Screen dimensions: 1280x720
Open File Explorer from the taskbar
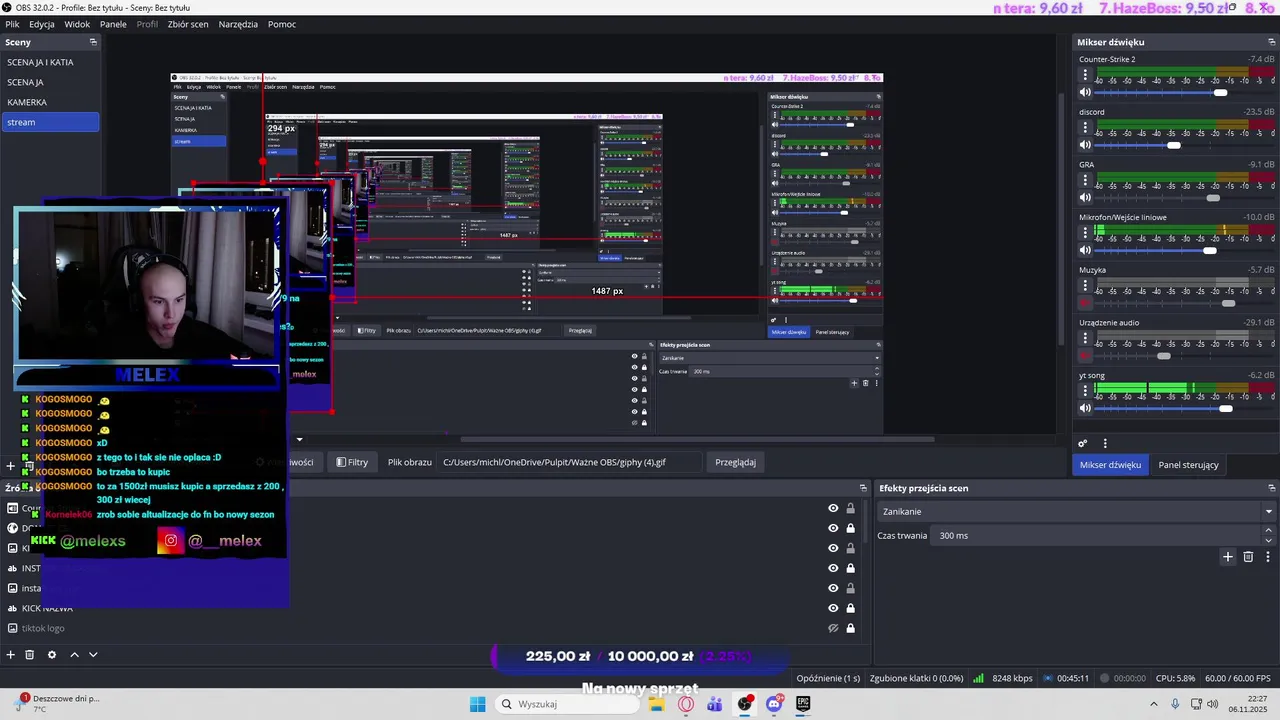tap(657, 704)
